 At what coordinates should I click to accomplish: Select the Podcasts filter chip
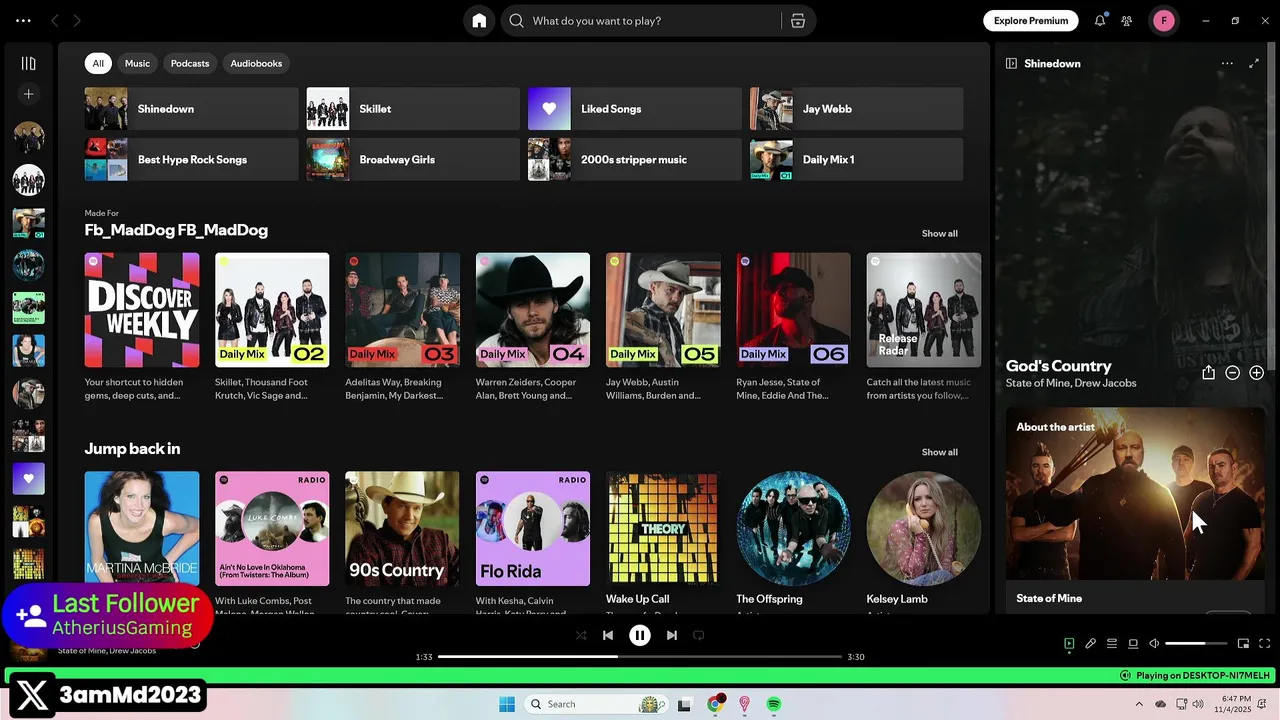pos(190,63)
